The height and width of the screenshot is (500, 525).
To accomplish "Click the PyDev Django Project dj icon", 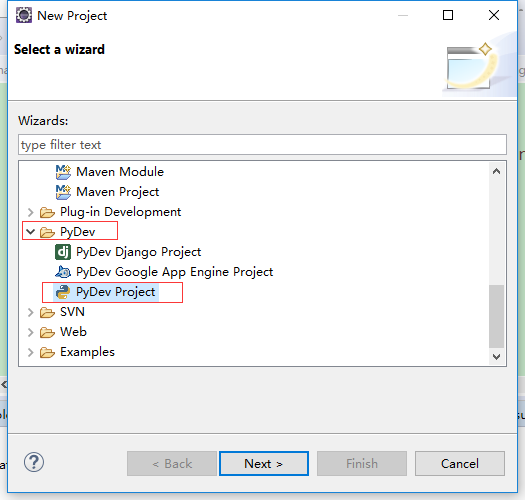I will pyautogui.click(x=63, y=252).
